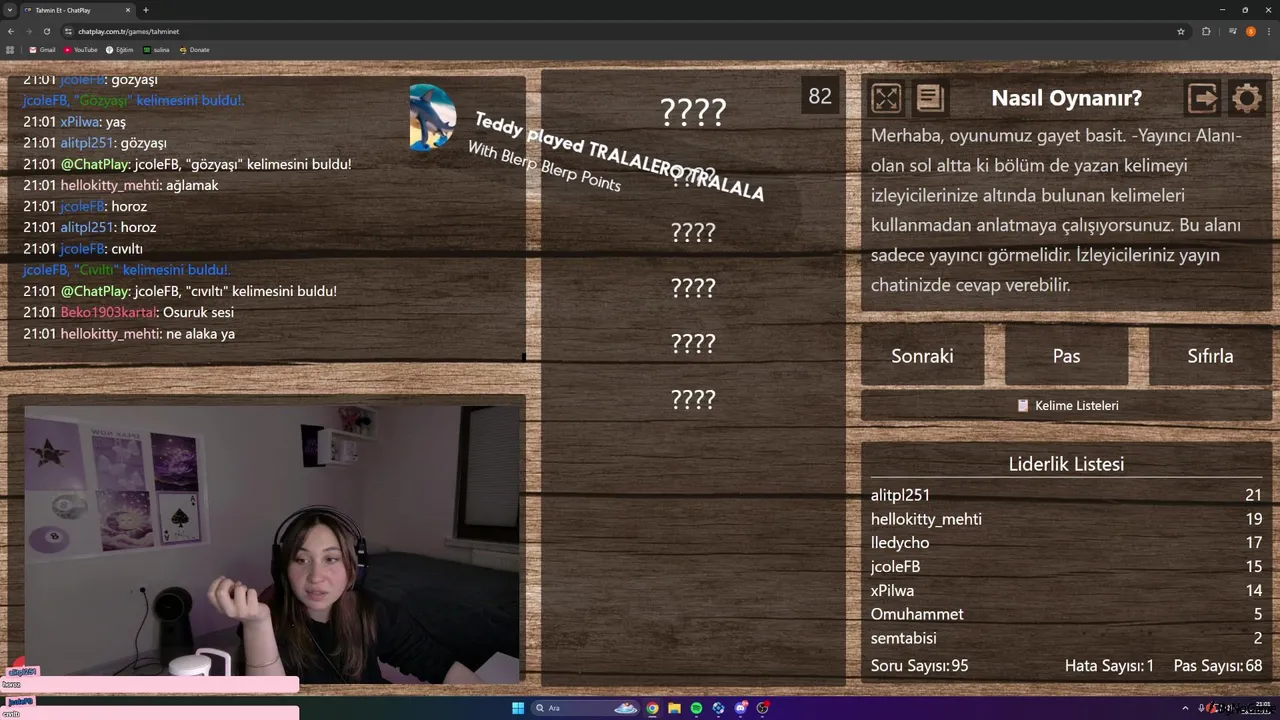Open the Donate bookmark
Viewport: 1280px width, 720px height.
195,50
